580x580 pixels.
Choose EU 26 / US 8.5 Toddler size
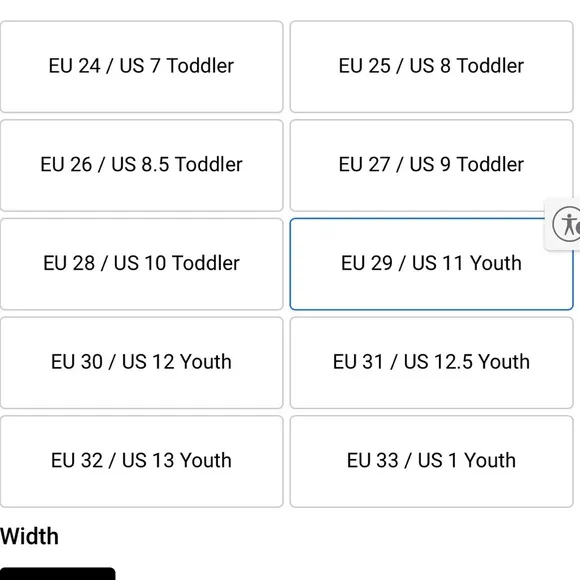pyautogui.click(x=141, y=165)
